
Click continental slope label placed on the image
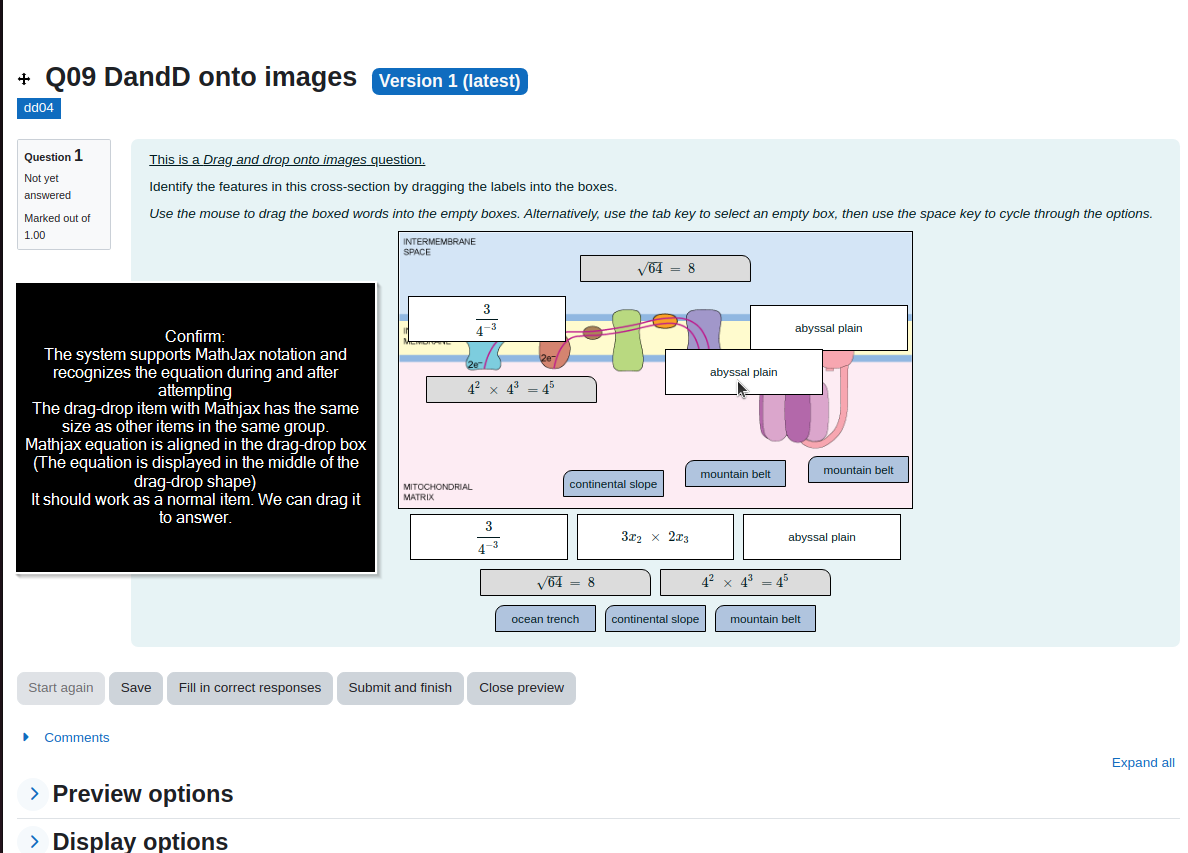[x=614, y=484]
